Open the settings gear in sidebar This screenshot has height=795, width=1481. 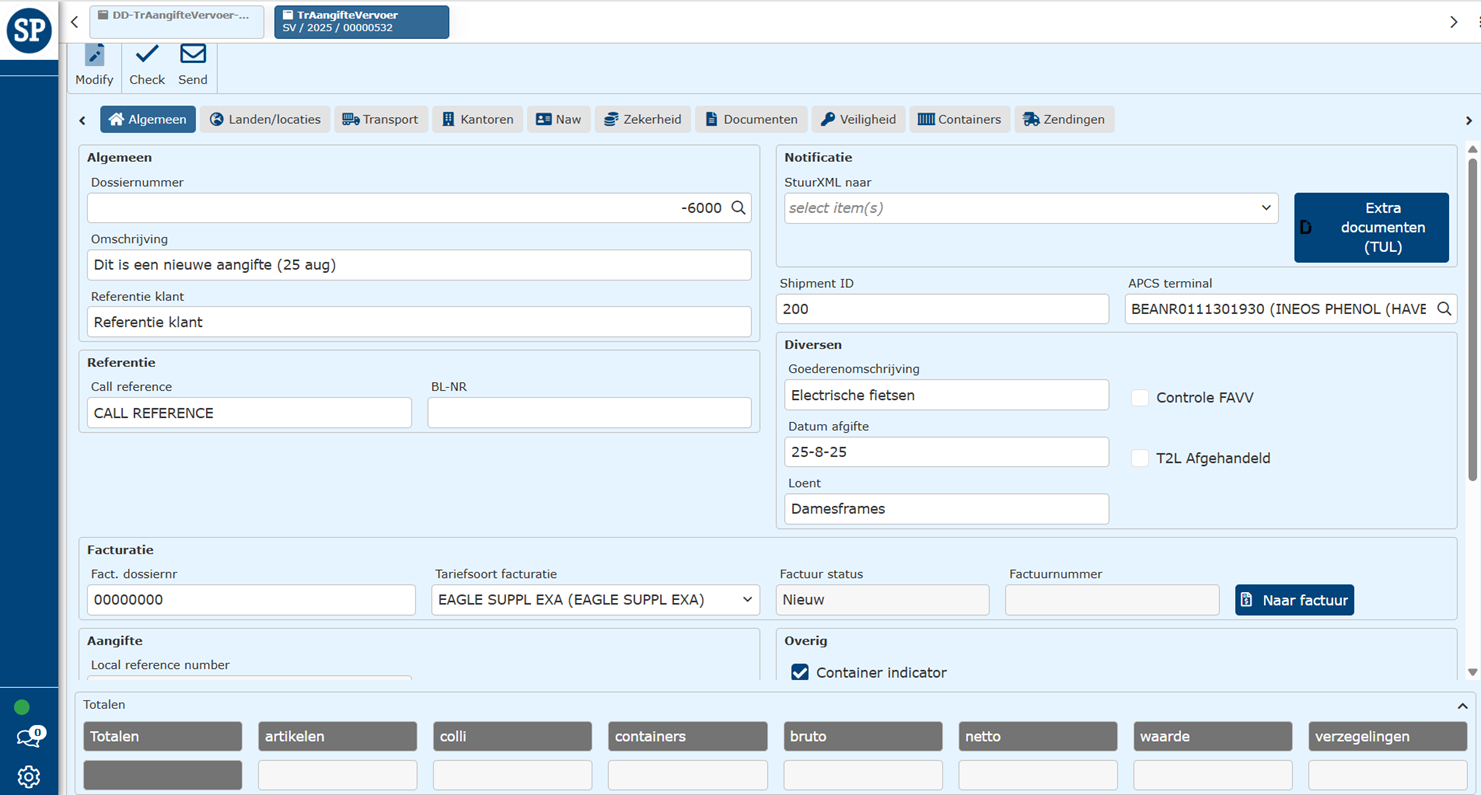click(28, 776)
